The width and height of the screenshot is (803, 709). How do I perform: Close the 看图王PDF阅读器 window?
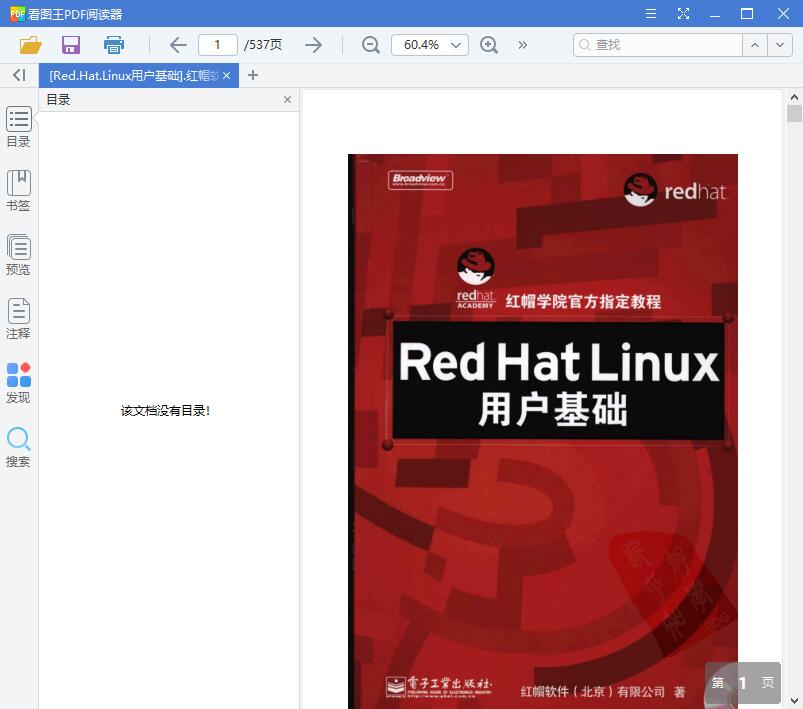point(783,14)
